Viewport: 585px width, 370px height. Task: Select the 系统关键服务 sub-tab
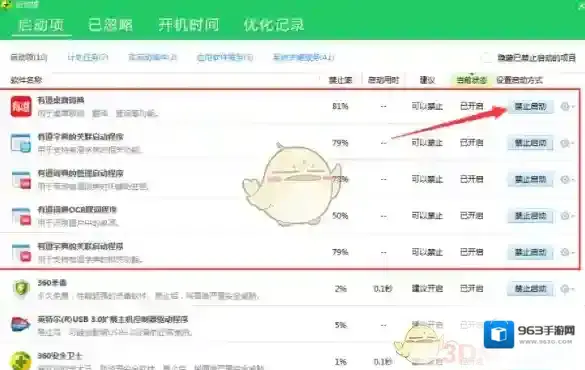(303, 57)
